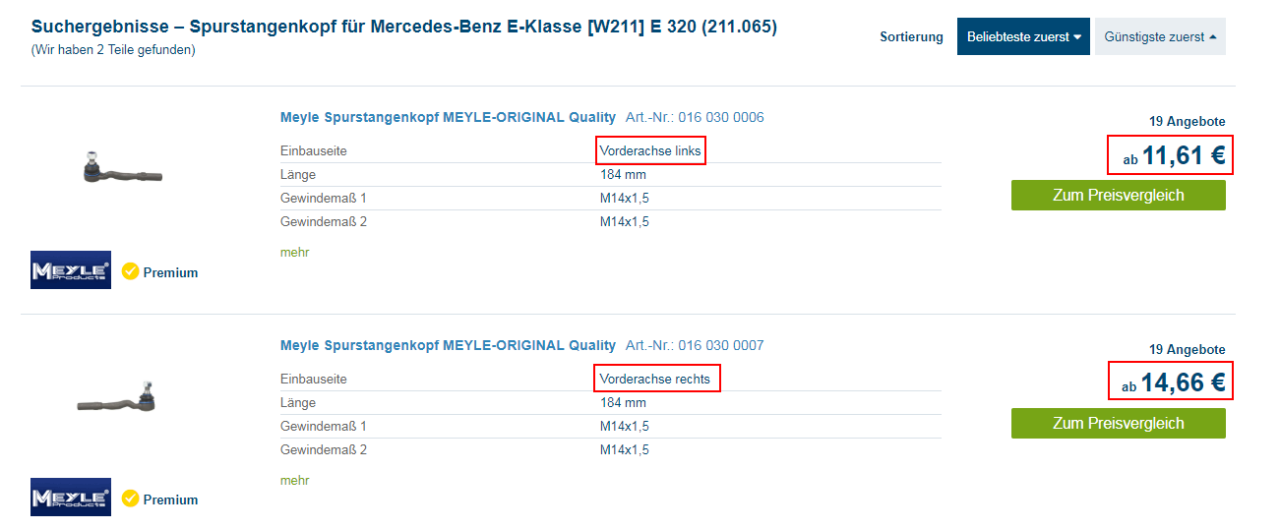
Task: Click Meyle logo of first product
Action: (70, 270)
